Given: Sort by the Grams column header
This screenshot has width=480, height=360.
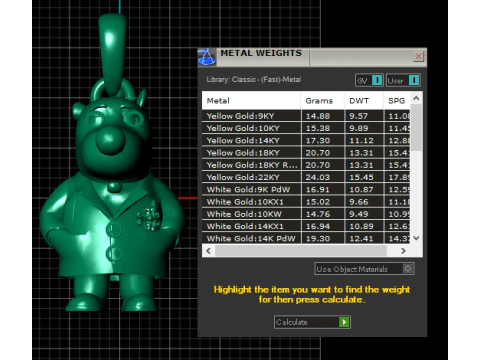Looking at the screenshot, I should click(322, 101).
